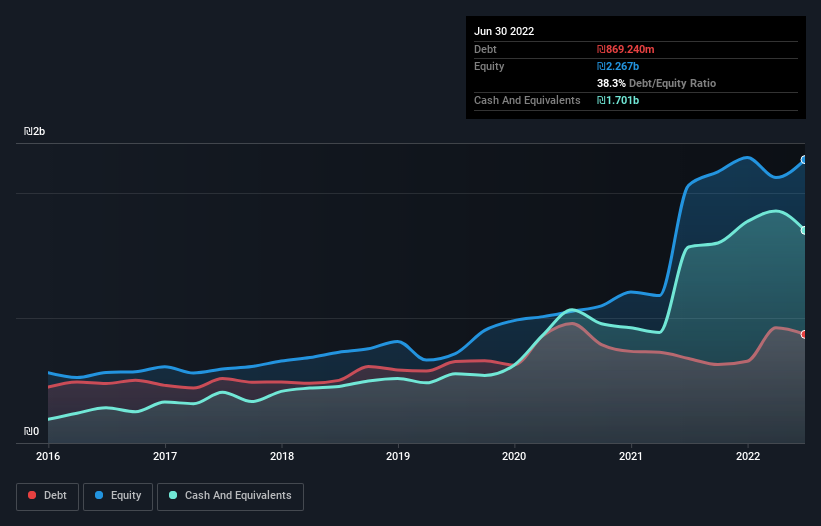
Task: Click the Equity row label in tooltip
Action: click(x=489, y=66)
